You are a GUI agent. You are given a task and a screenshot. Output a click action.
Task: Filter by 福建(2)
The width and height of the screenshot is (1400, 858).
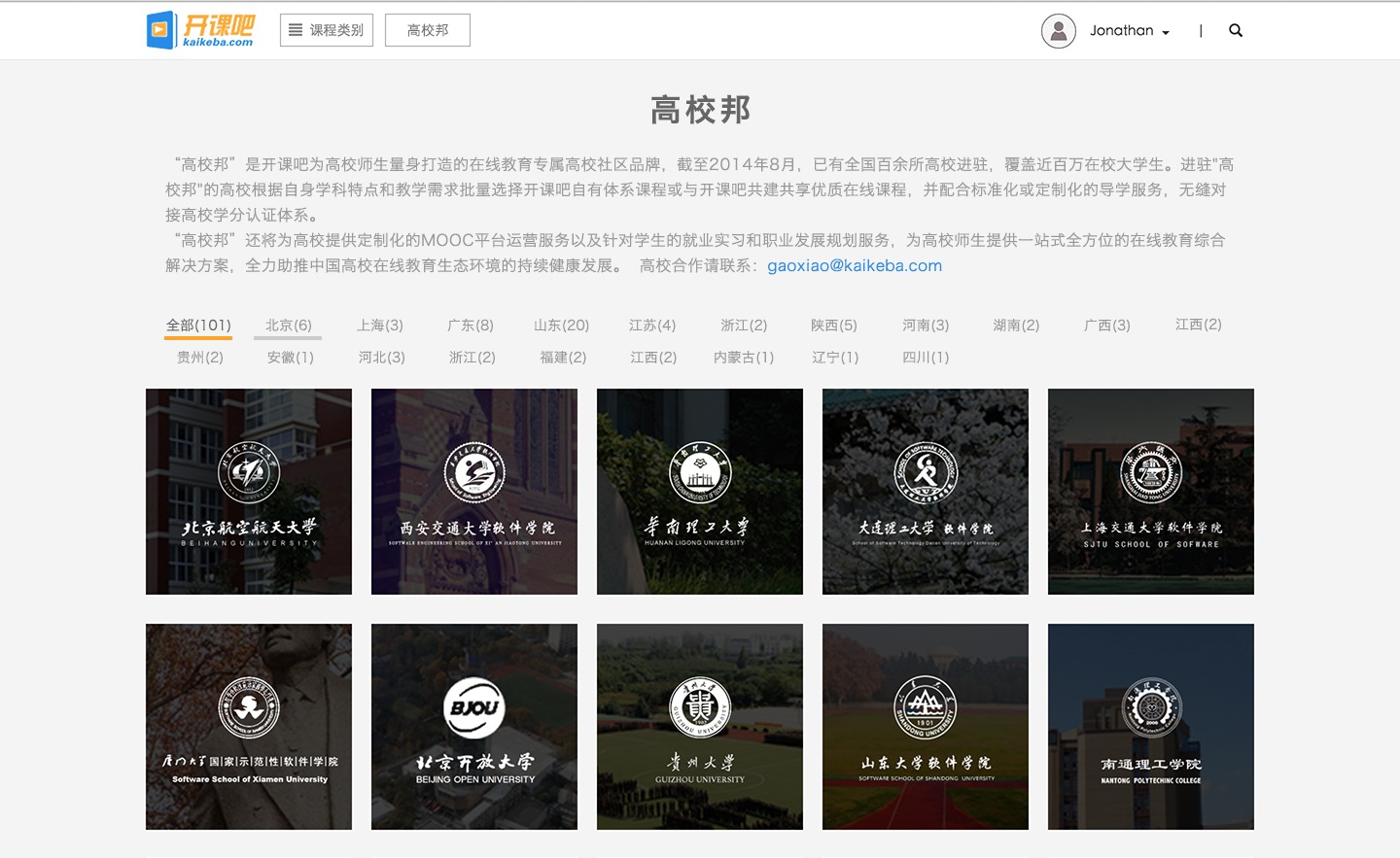pyautogui.click(x=564, y=358)
